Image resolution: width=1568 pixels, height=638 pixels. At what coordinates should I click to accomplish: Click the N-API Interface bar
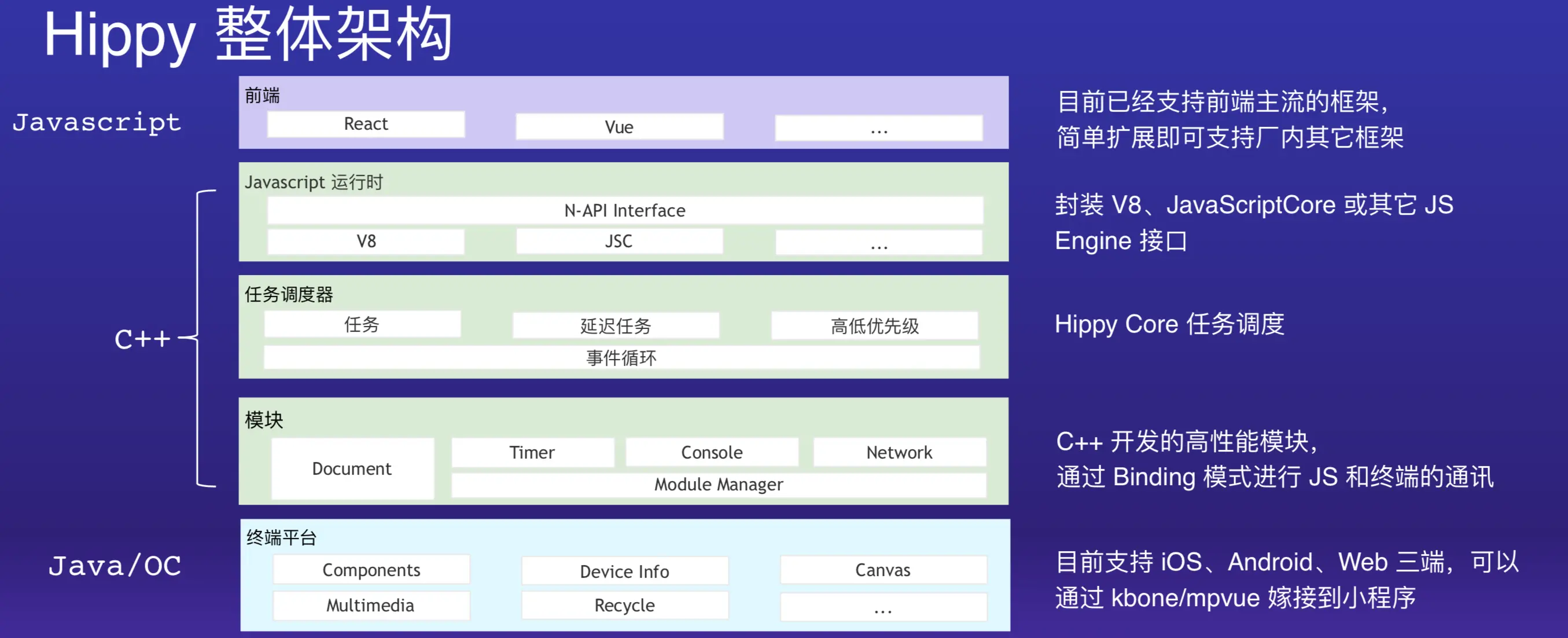tap(624, 211)
